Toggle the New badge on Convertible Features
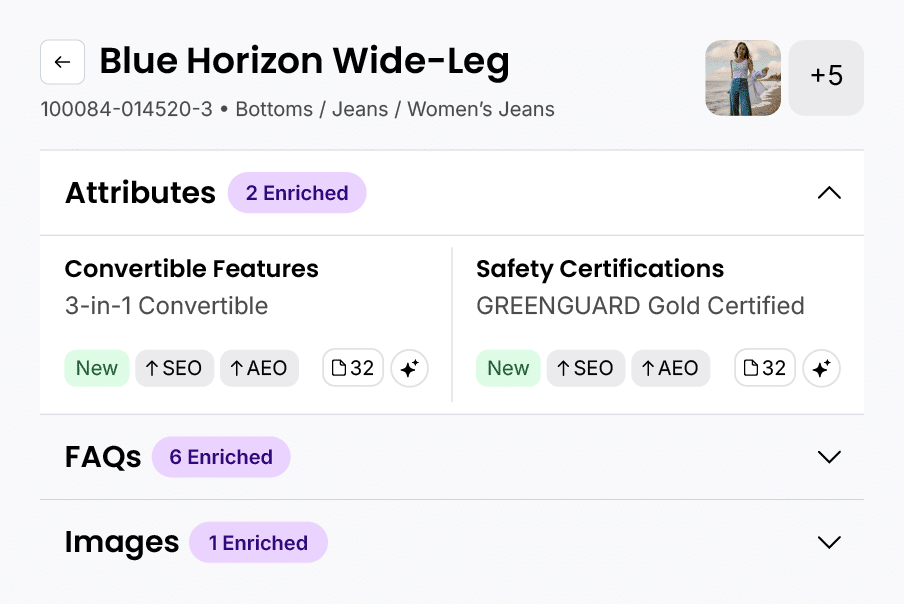This screenshot has height=604, width=904. (96, 368)
